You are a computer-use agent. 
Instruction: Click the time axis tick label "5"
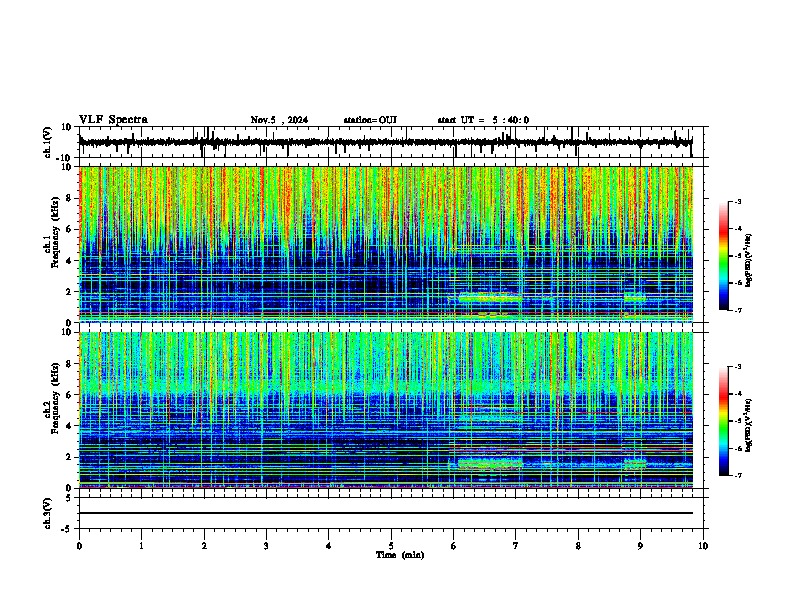[391, 546]
